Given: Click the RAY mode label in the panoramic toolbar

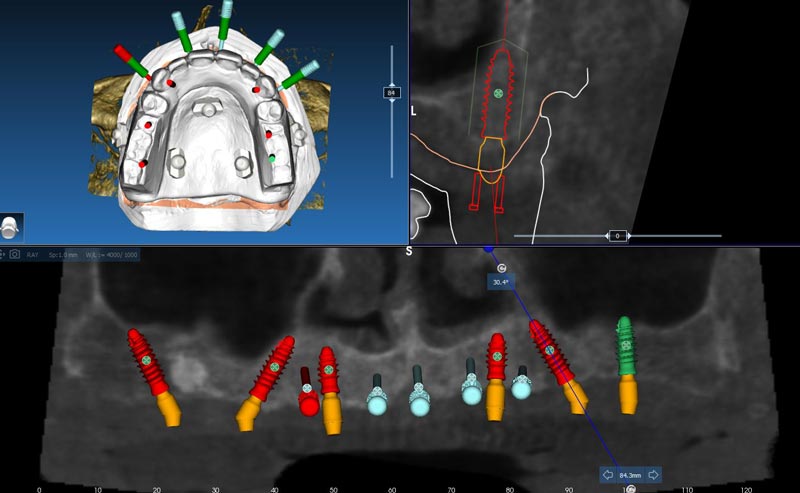Looking at the screenshot, I should pyautogui.click(x=32, y=255).
